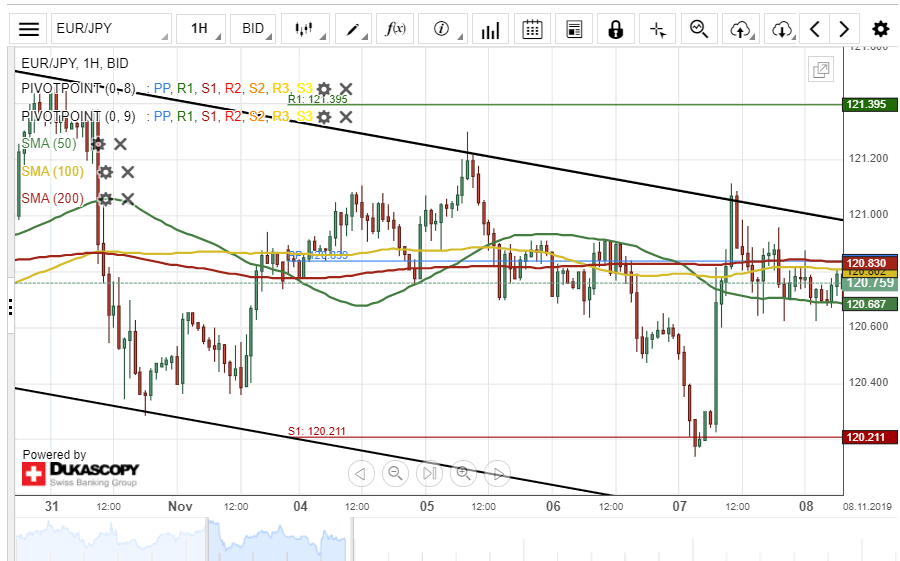Zoom in with overlay plus magnifier
900x561 pixels.
tap(464, 474)
